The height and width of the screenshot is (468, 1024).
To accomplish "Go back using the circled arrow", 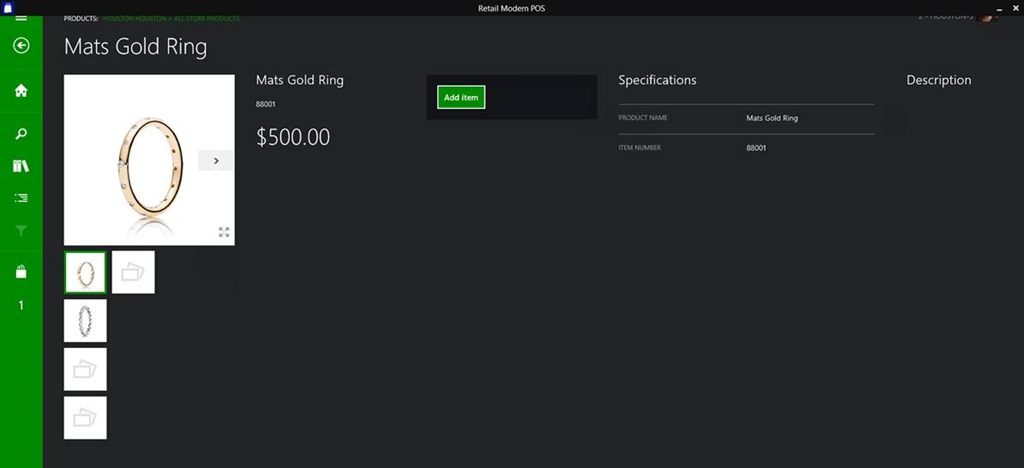I will coord(21,46).
